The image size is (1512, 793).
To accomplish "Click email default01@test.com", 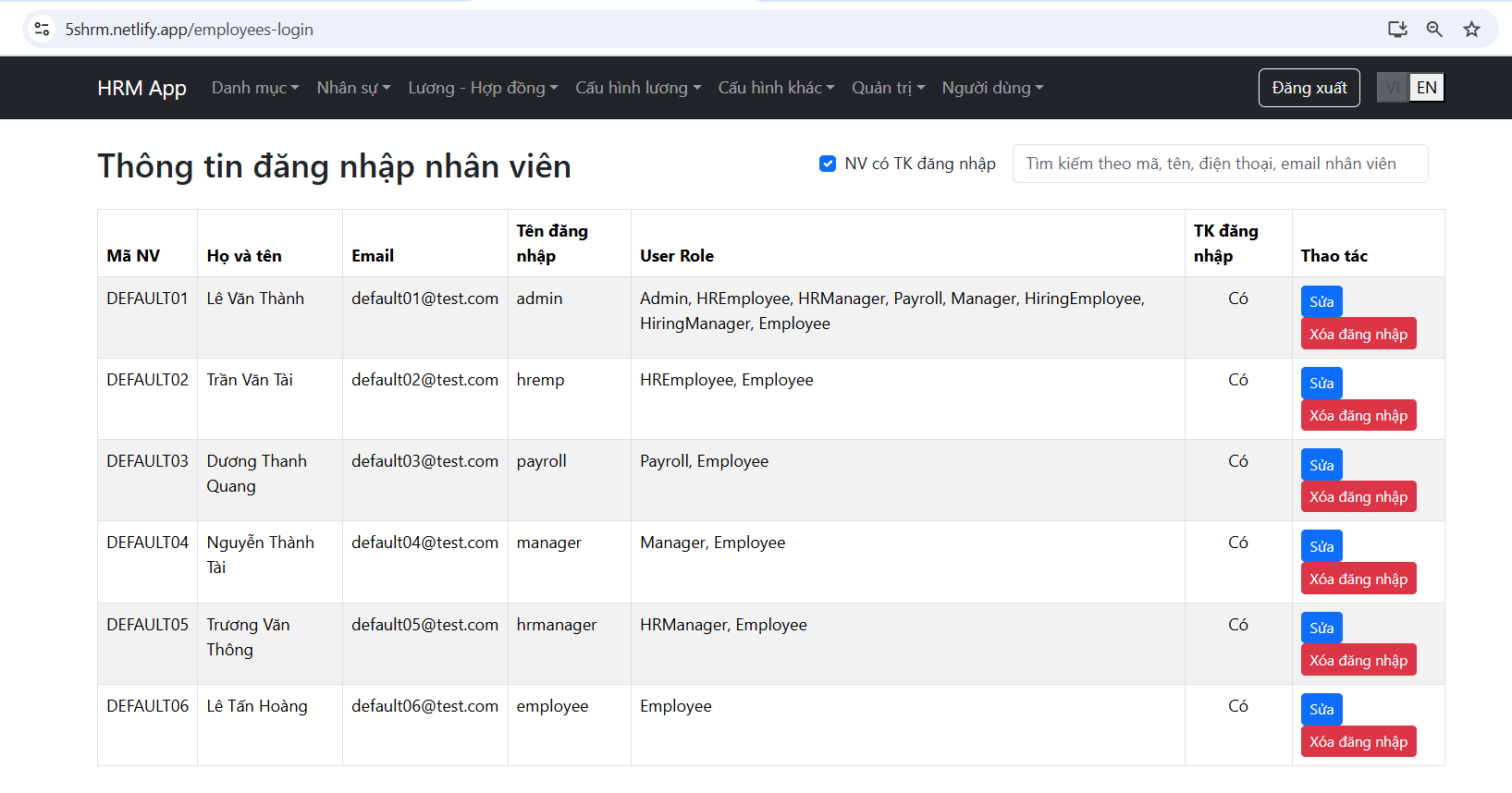I will click(424, 299).
